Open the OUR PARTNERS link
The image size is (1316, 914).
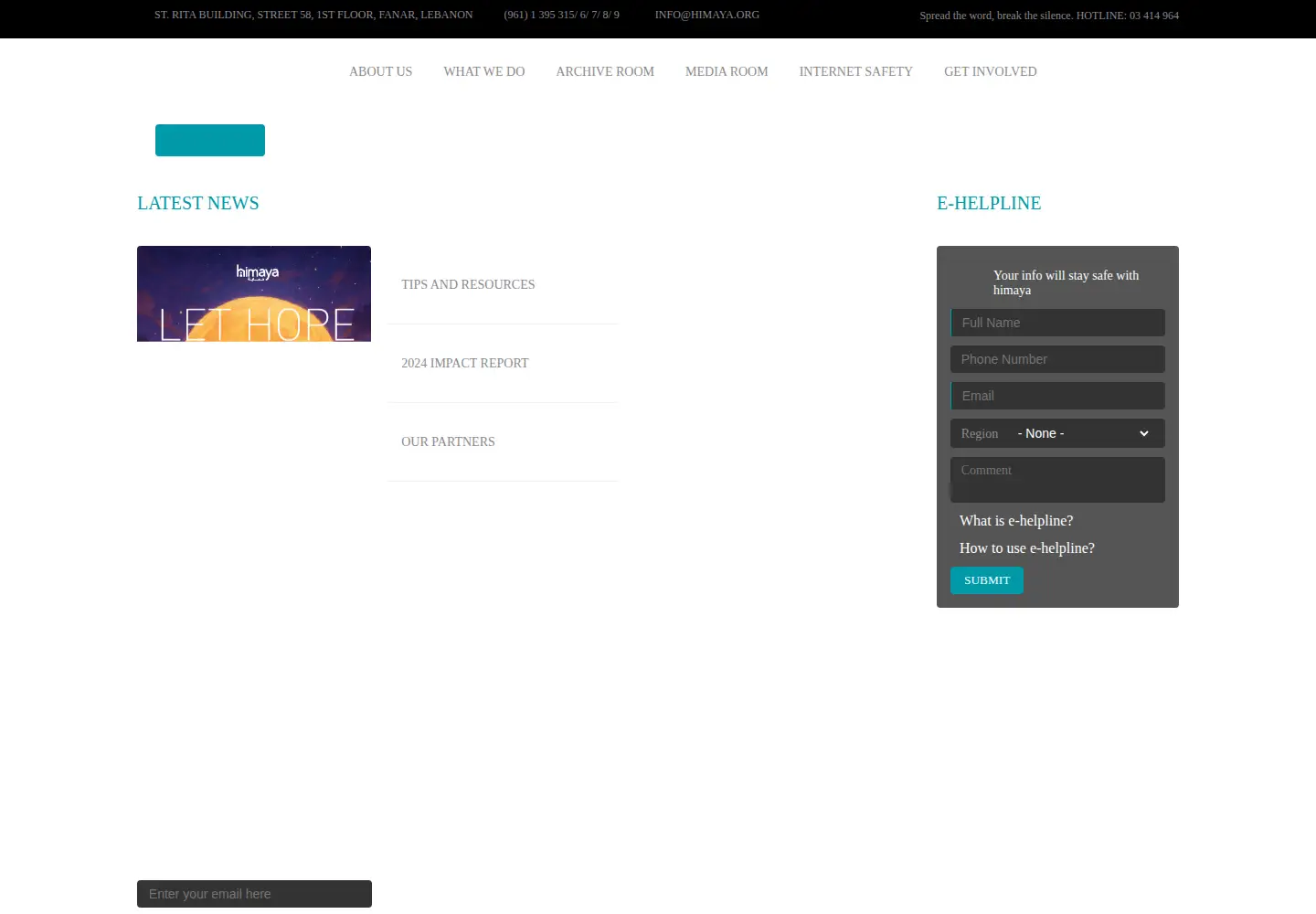(x=448, y=441)
